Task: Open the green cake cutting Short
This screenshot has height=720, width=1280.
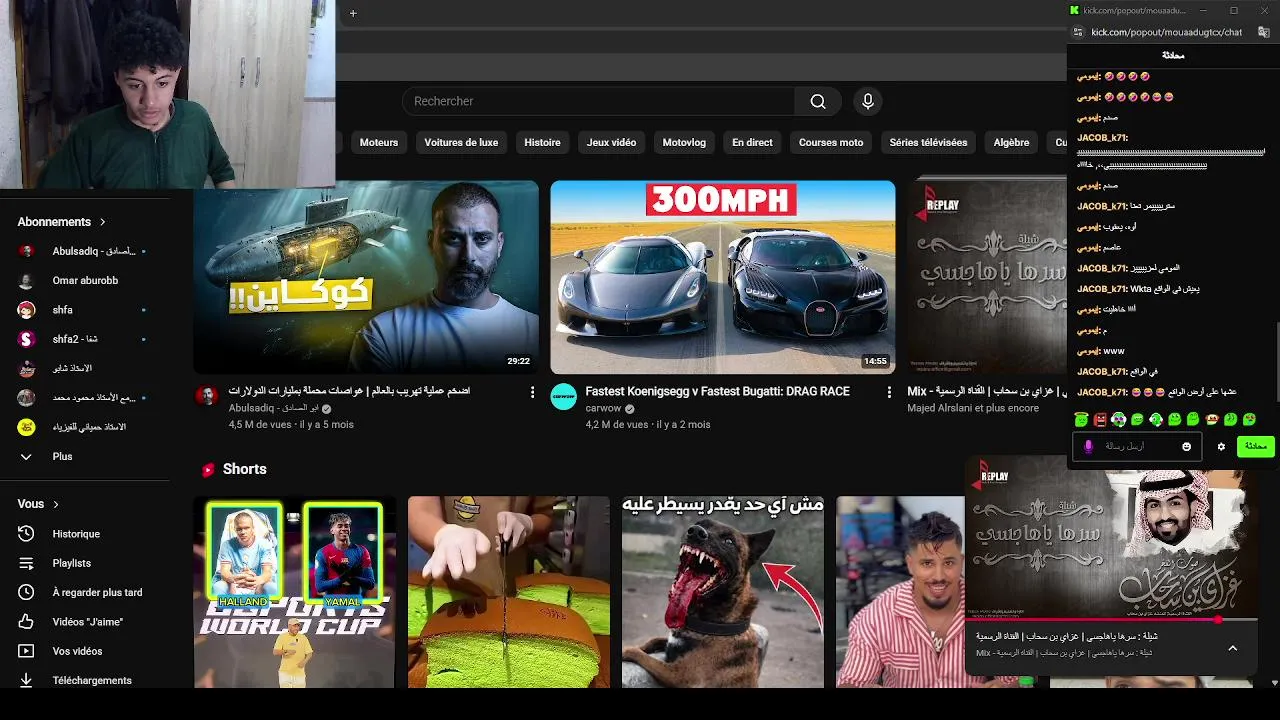Action: point(509,592)
